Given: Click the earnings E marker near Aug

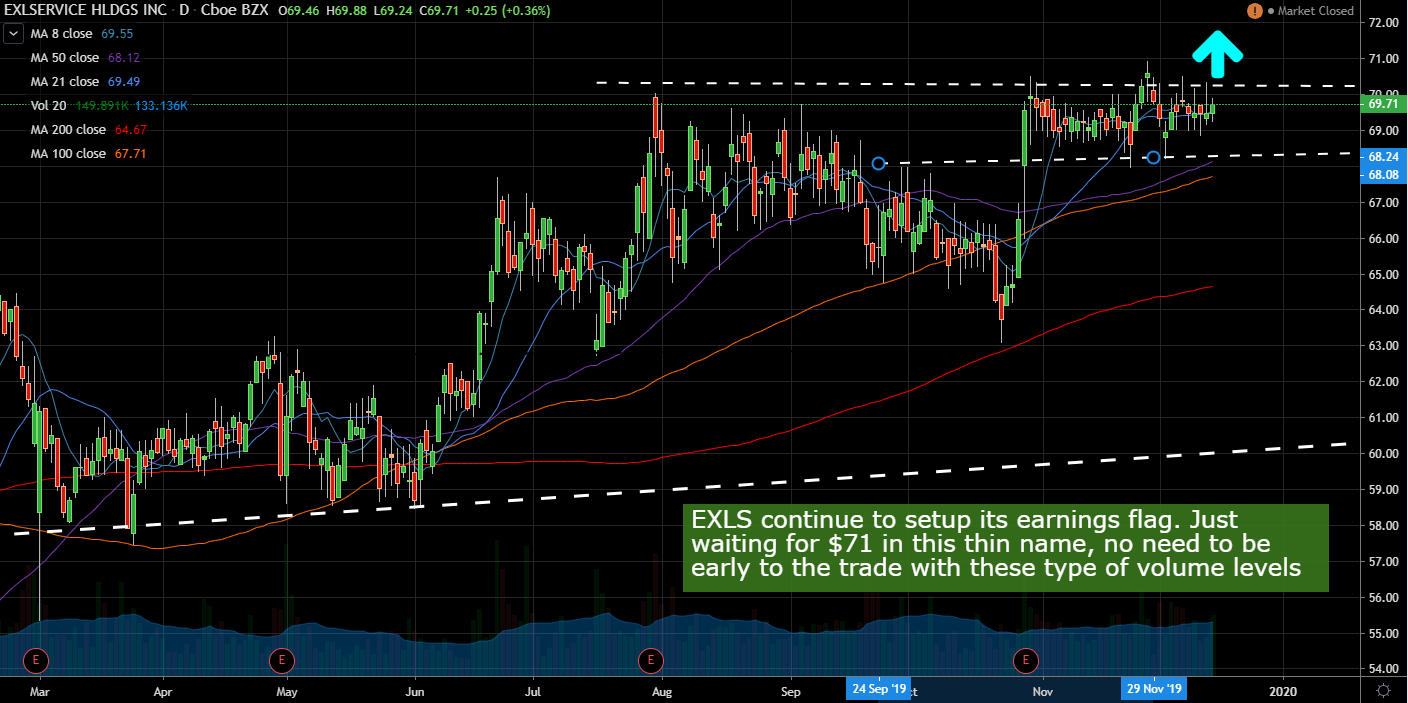Looking at the screenshot, I should [650, 660].
